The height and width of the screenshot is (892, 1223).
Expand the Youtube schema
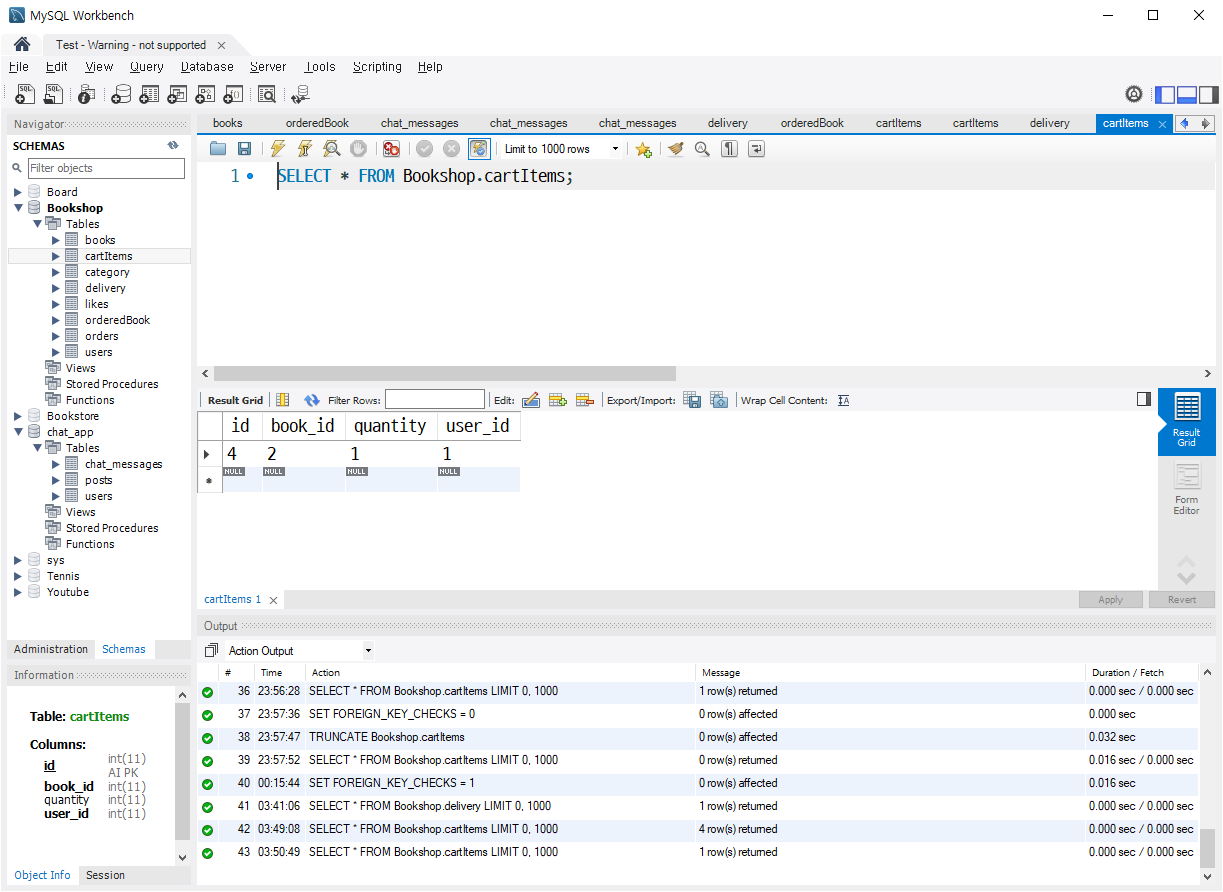pyautogui.click(x=18, y=592)
